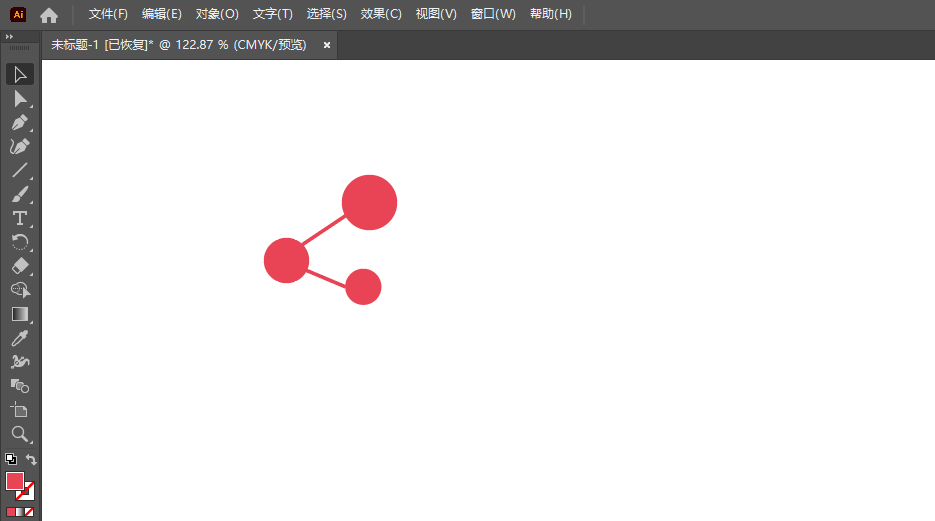Image resolution: width=935 pixels, height=521 pixels.
Task: Select the Selection tool arrow
Action: click(x=20, y=75)
